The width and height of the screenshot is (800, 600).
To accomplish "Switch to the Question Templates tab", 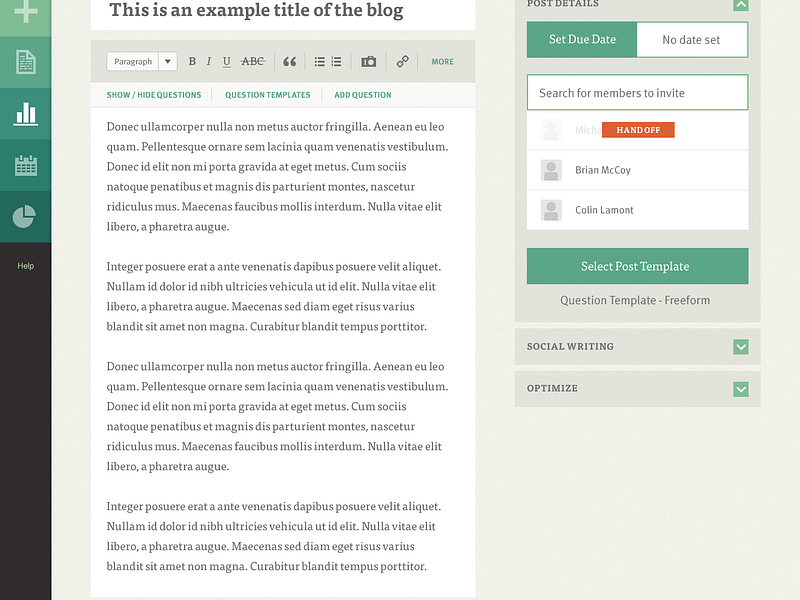I will (267, 94).
